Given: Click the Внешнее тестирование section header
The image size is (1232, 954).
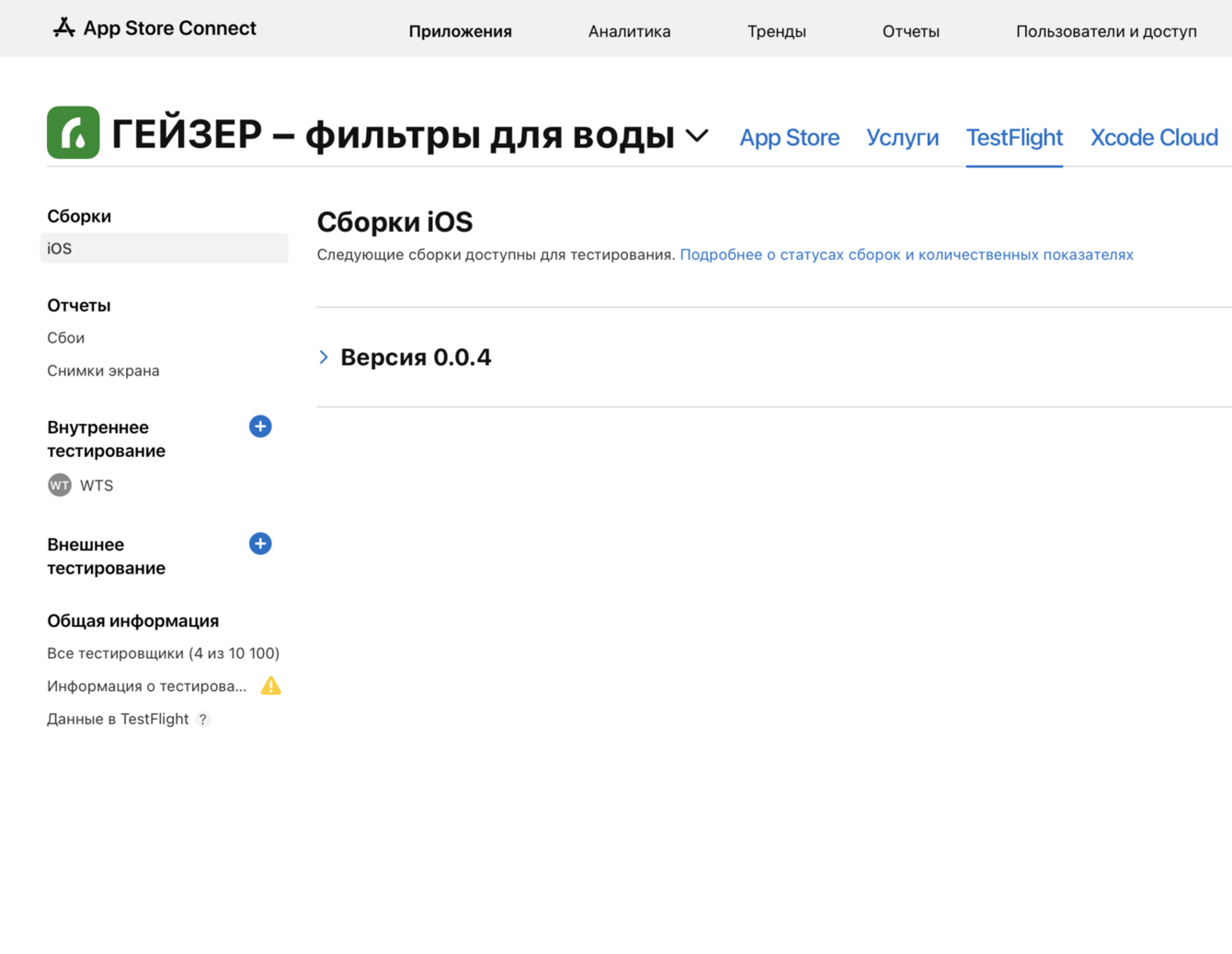Looking at the screenshot, I should [107, 556].
